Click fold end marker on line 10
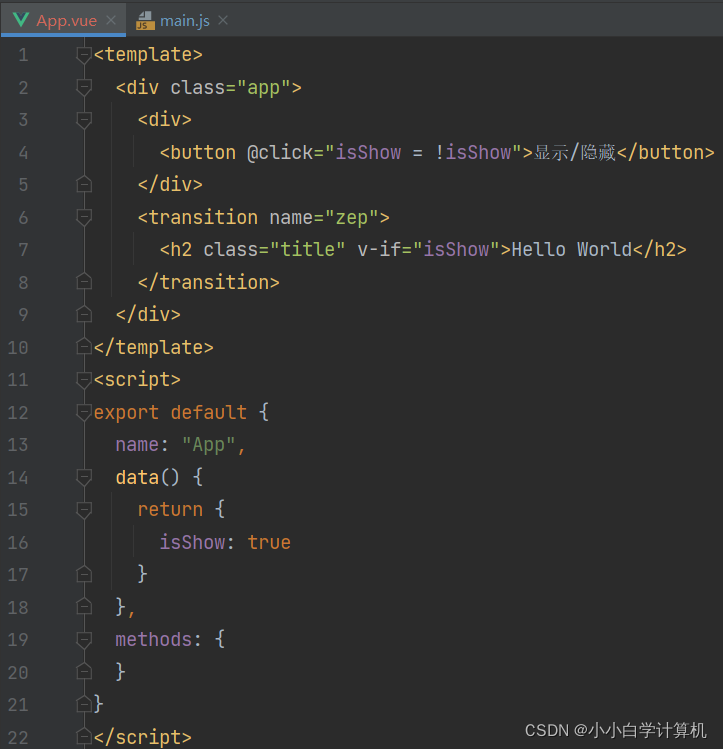 tap(84, 347)
